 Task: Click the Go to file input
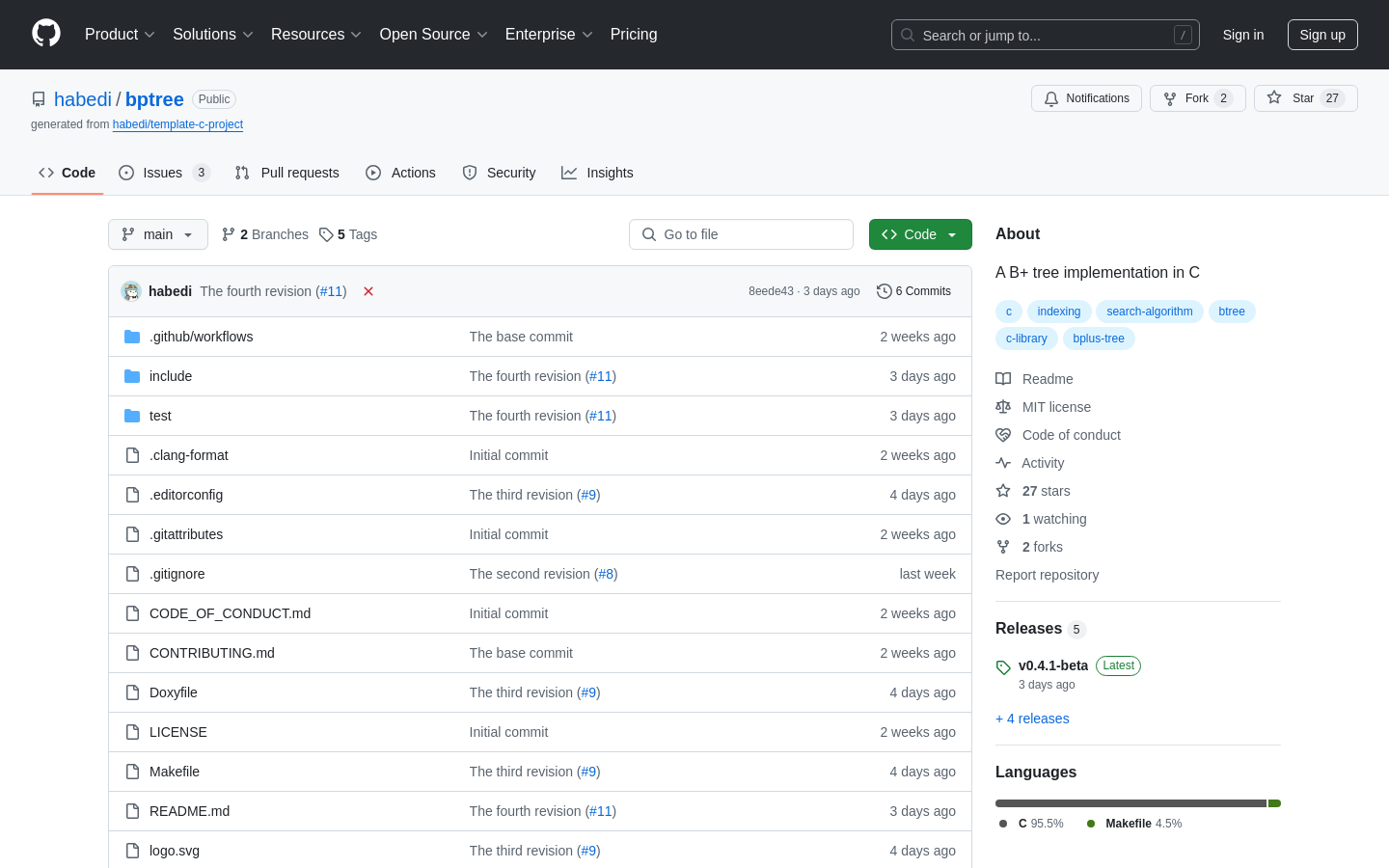(x=741, y=234)
